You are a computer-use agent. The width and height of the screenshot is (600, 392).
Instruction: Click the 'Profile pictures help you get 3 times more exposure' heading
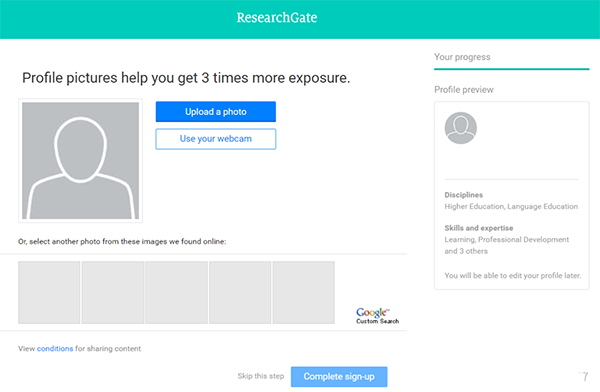point(186,78)
